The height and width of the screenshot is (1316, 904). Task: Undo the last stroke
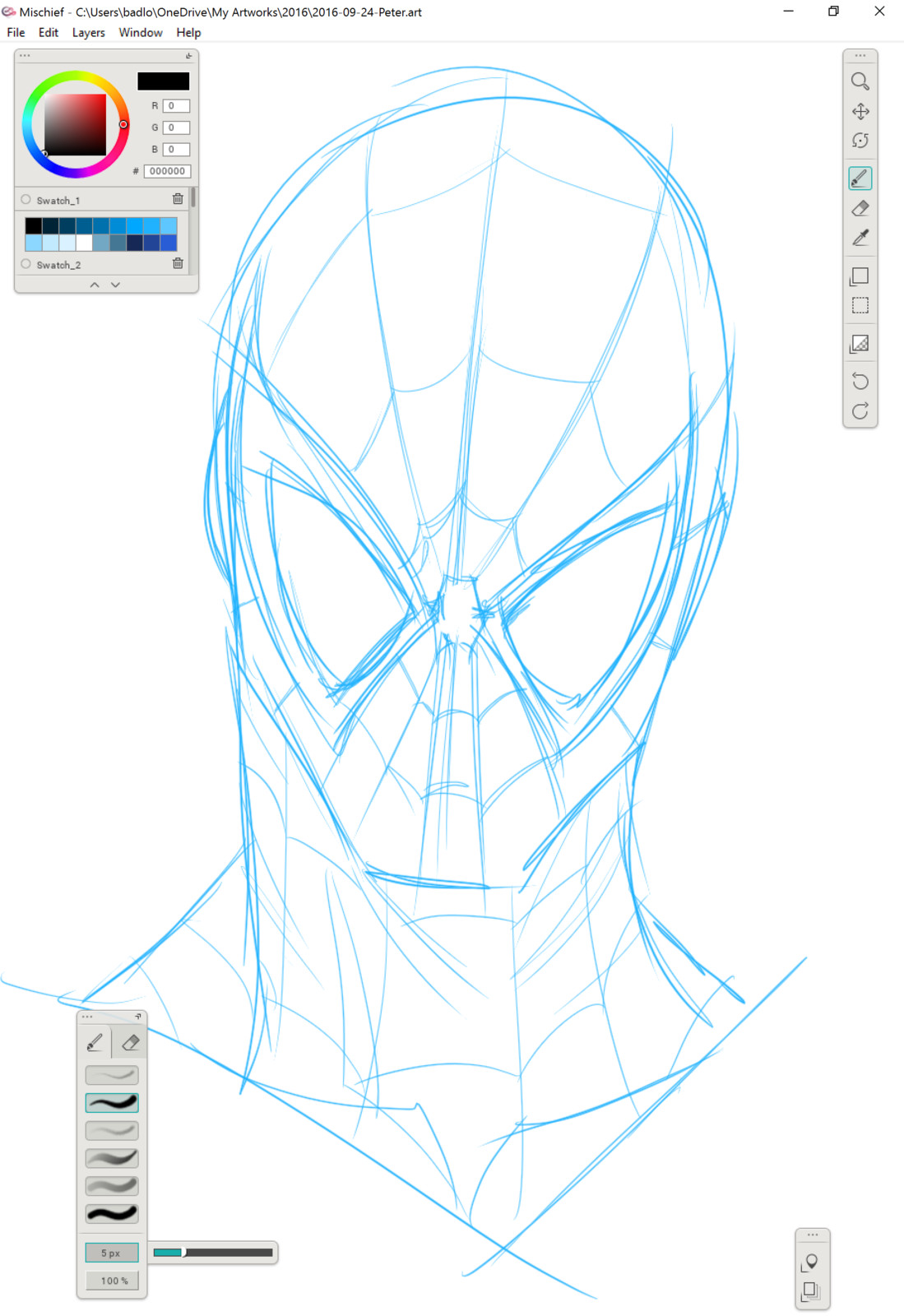860,381
